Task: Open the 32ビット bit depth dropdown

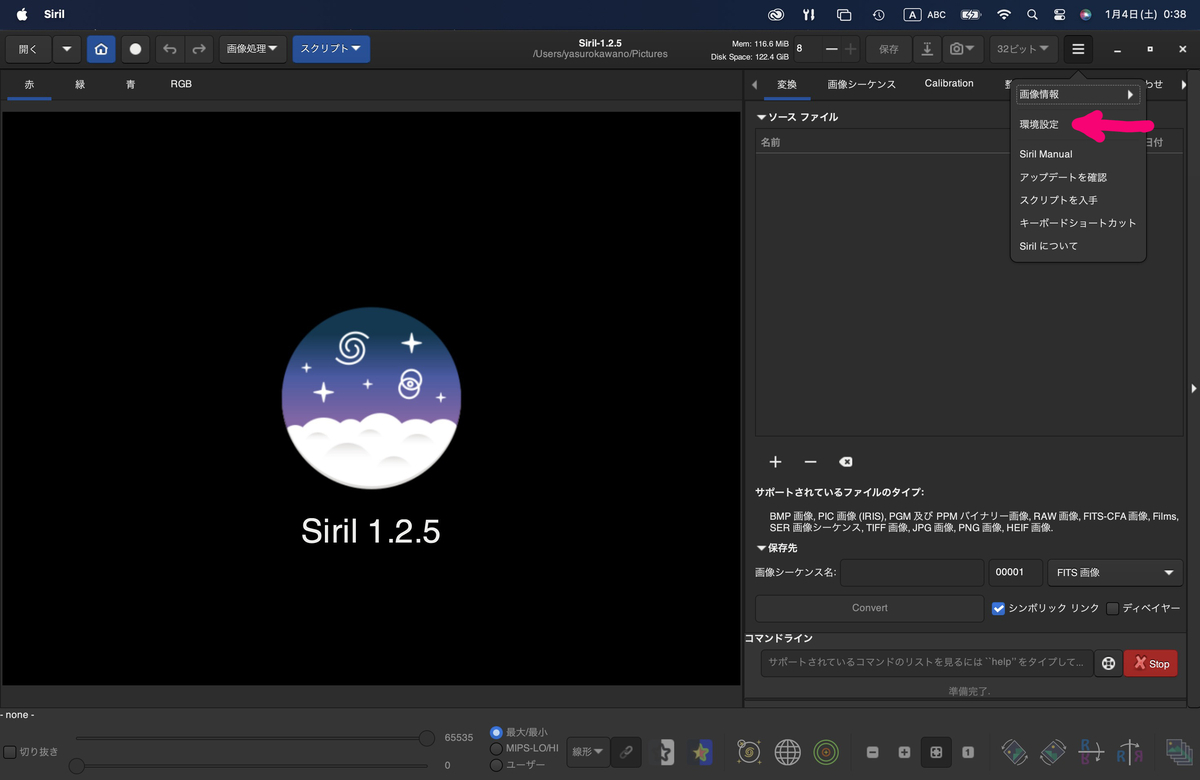Action: pyautogui.click(x=1023, y=49)
